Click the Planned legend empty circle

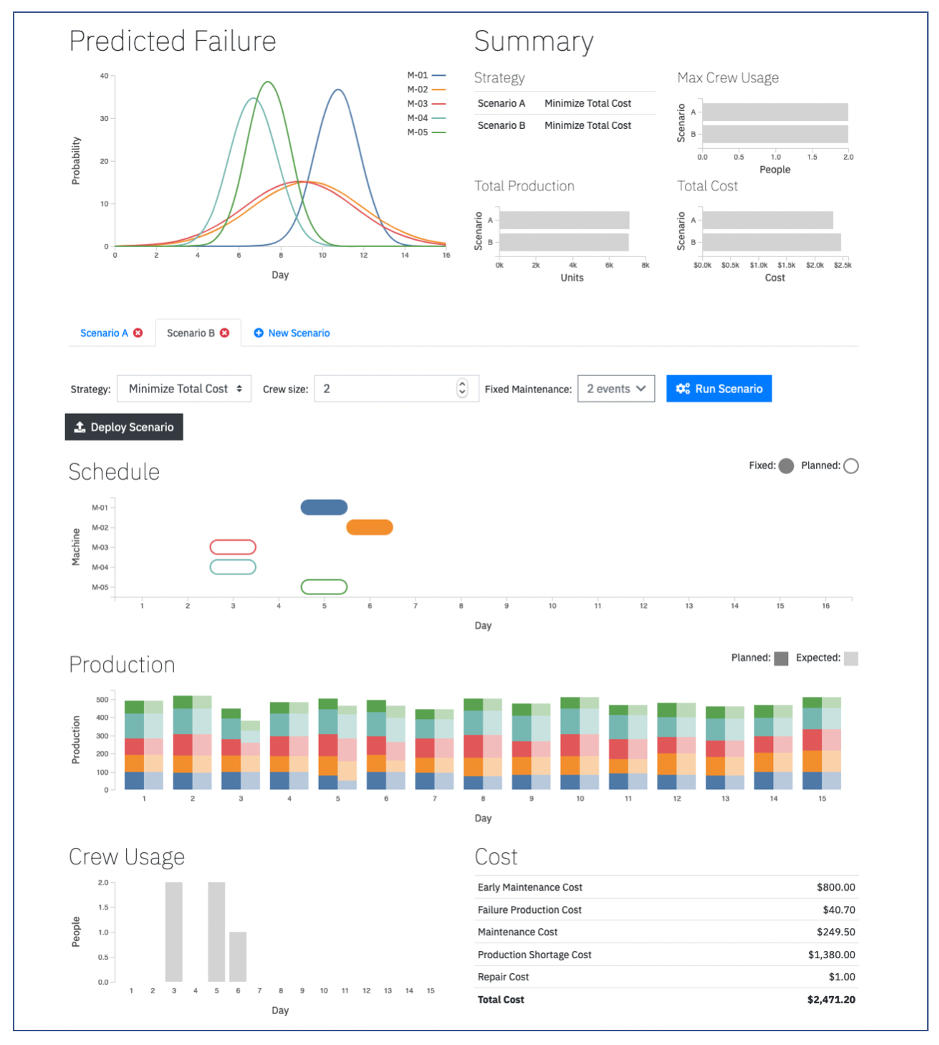(850, 466)
